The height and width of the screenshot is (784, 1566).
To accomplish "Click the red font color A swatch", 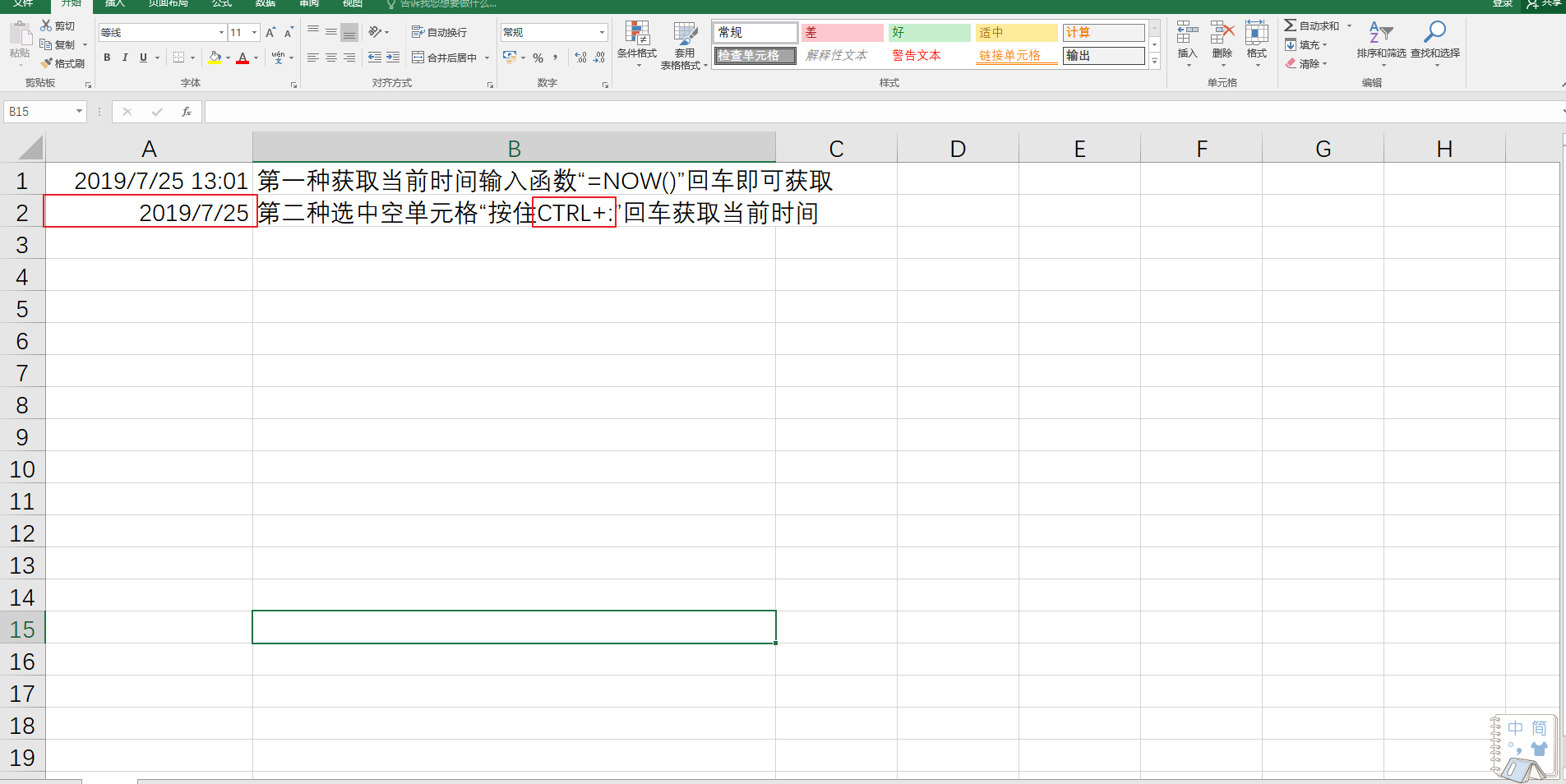I will pyautogui.click(x=243, y=58).
